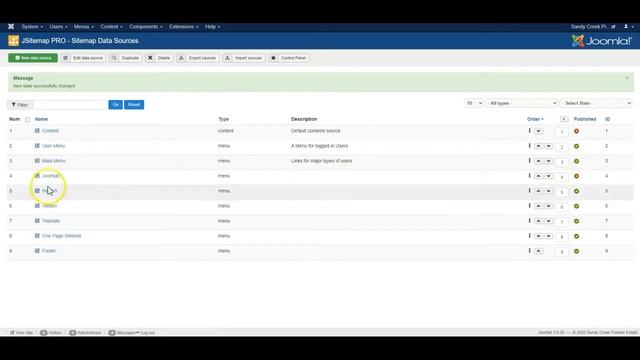Click the JSitemap PRO logo icon

click(13, 41)
